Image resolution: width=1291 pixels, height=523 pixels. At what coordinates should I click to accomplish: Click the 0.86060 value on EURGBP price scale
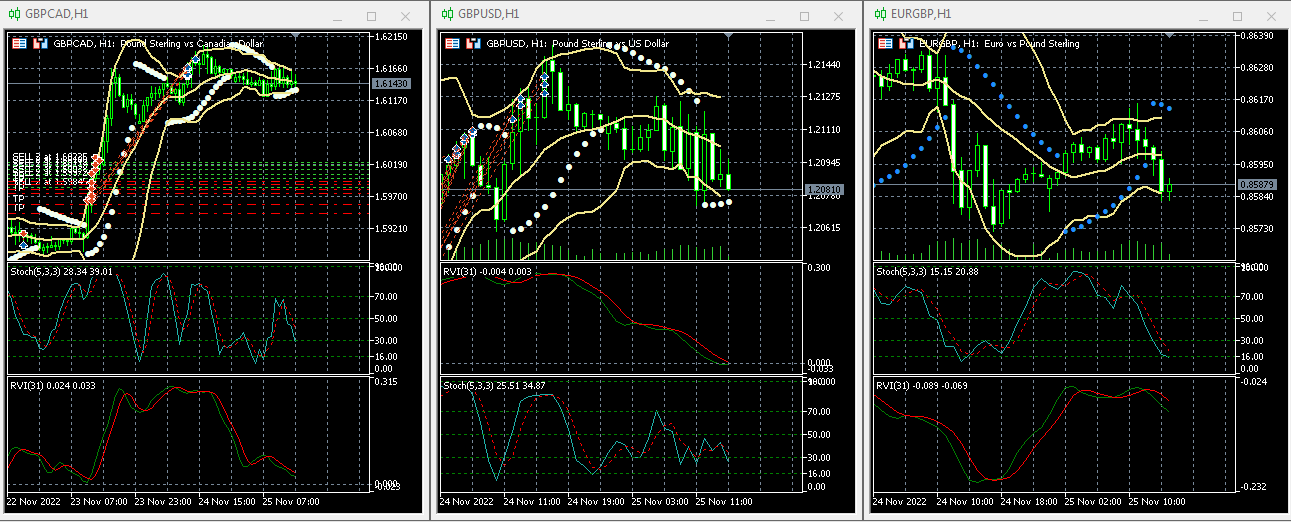pyautogui.click(x=1256, y=132)
